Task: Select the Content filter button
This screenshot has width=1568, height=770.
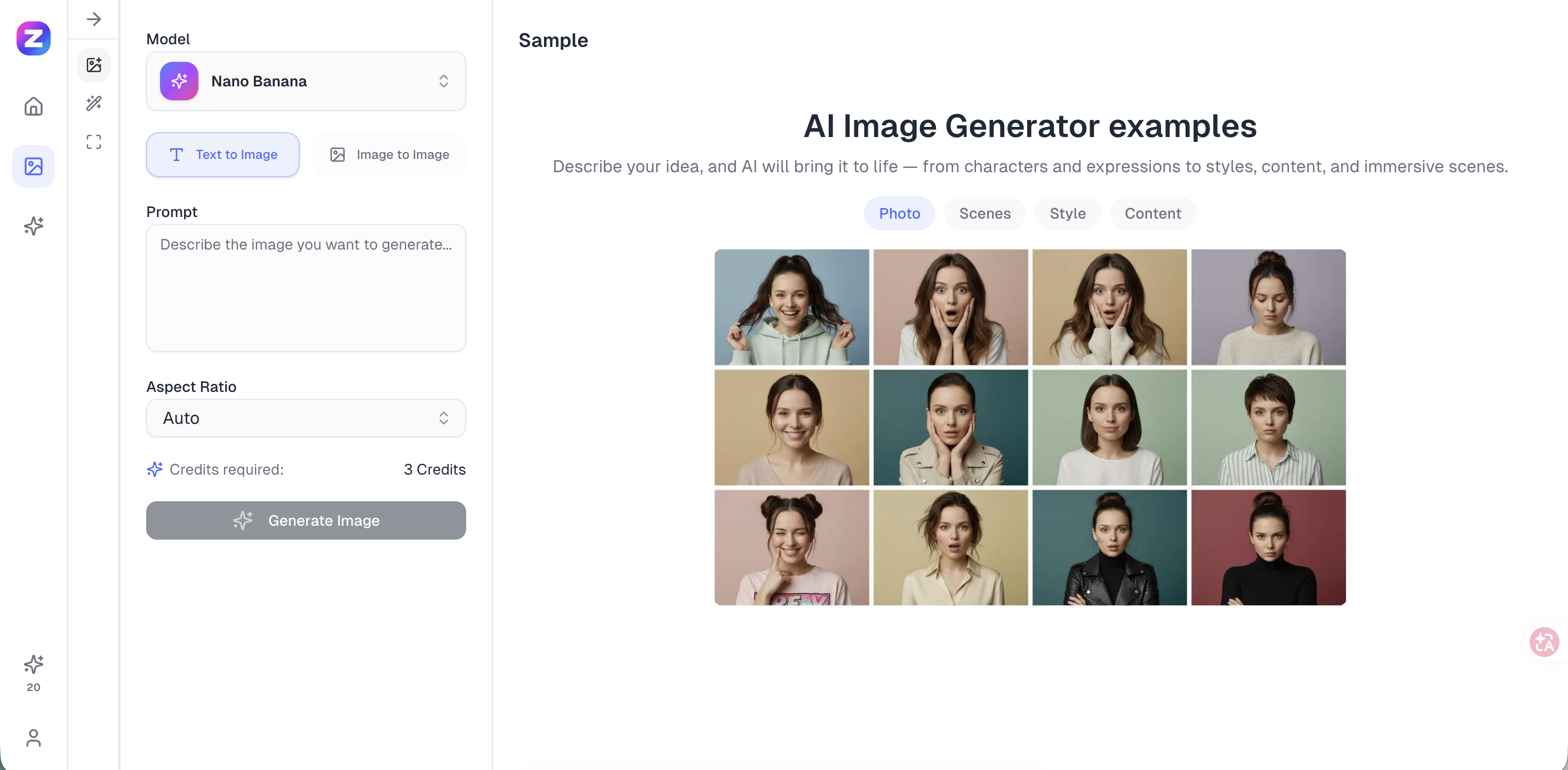Action: [1153, 213]
